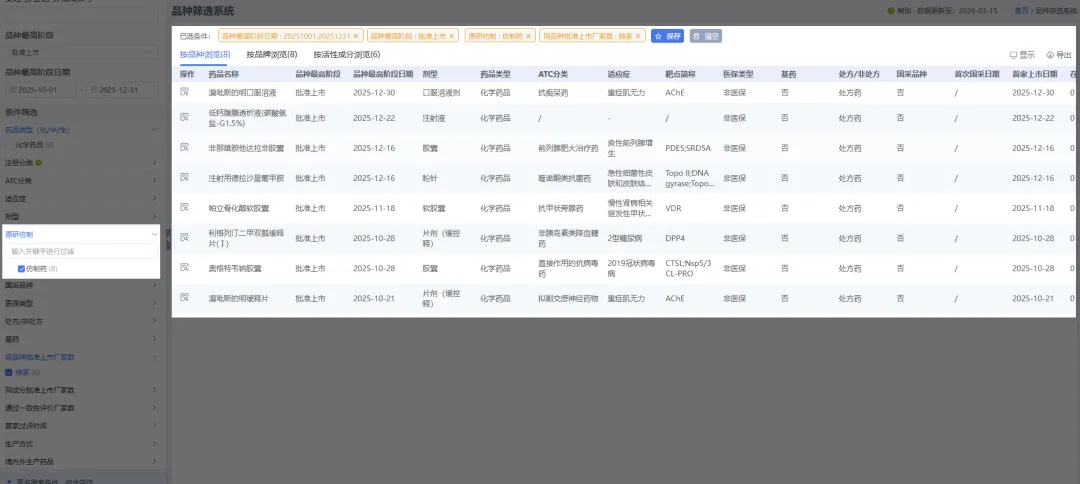Follow the 首页 breadcrumb link
The width and height of the screenshot is (1080, 484).
pos(1021,10)
